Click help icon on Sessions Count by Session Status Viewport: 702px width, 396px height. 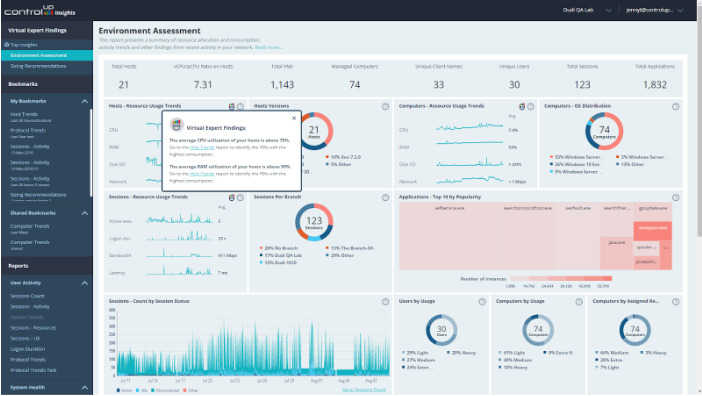pyautogui.click(x=385, y=302)
